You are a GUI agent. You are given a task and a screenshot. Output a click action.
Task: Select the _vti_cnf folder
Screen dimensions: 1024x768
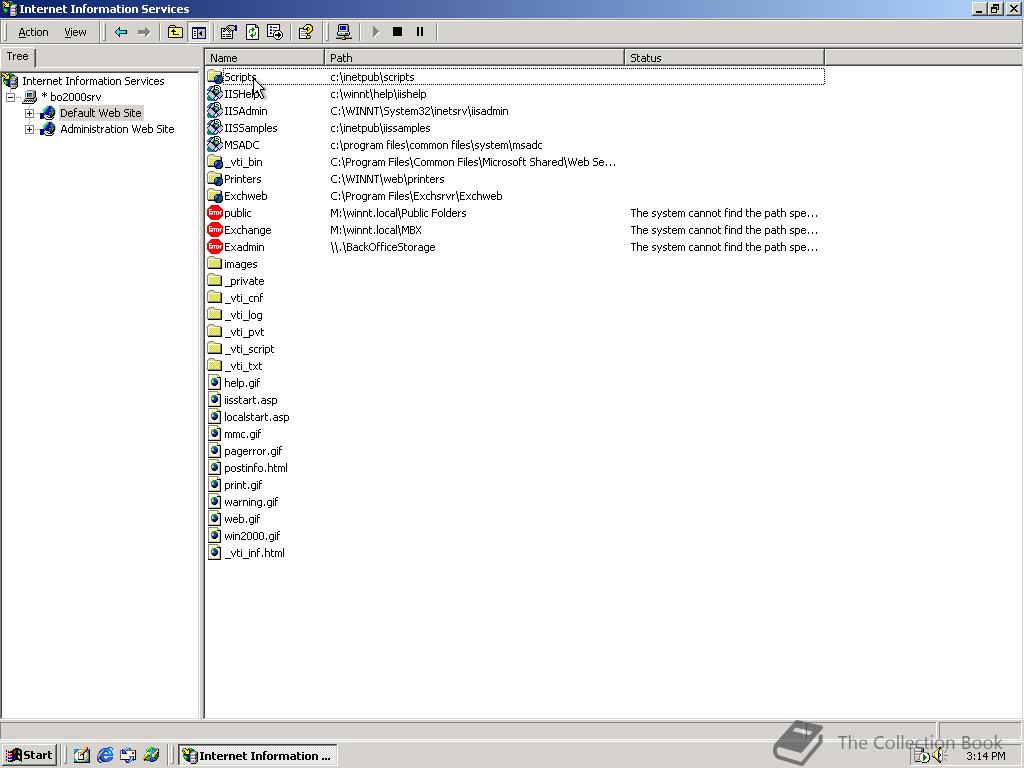236,298
